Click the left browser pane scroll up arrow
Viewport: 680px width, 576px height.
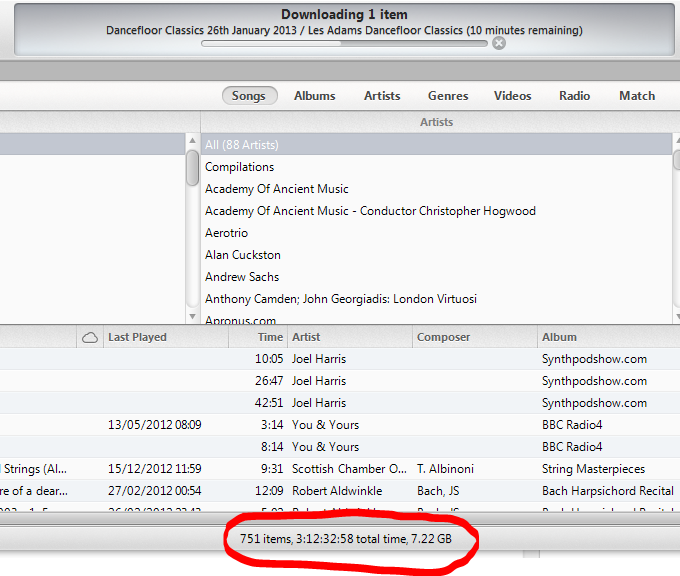[x=193, y=141]
